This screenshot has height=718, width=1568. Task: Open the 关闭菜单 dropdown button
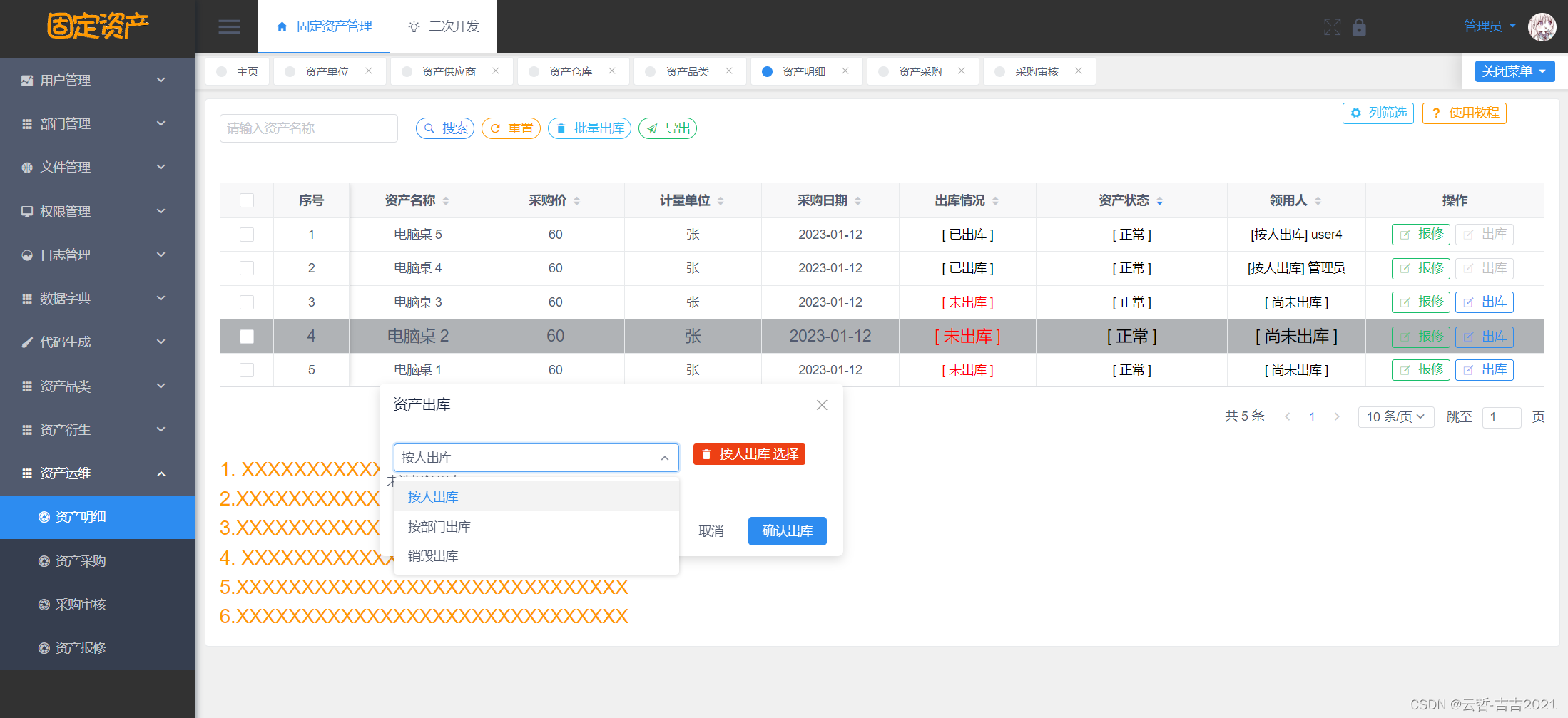1514,71
